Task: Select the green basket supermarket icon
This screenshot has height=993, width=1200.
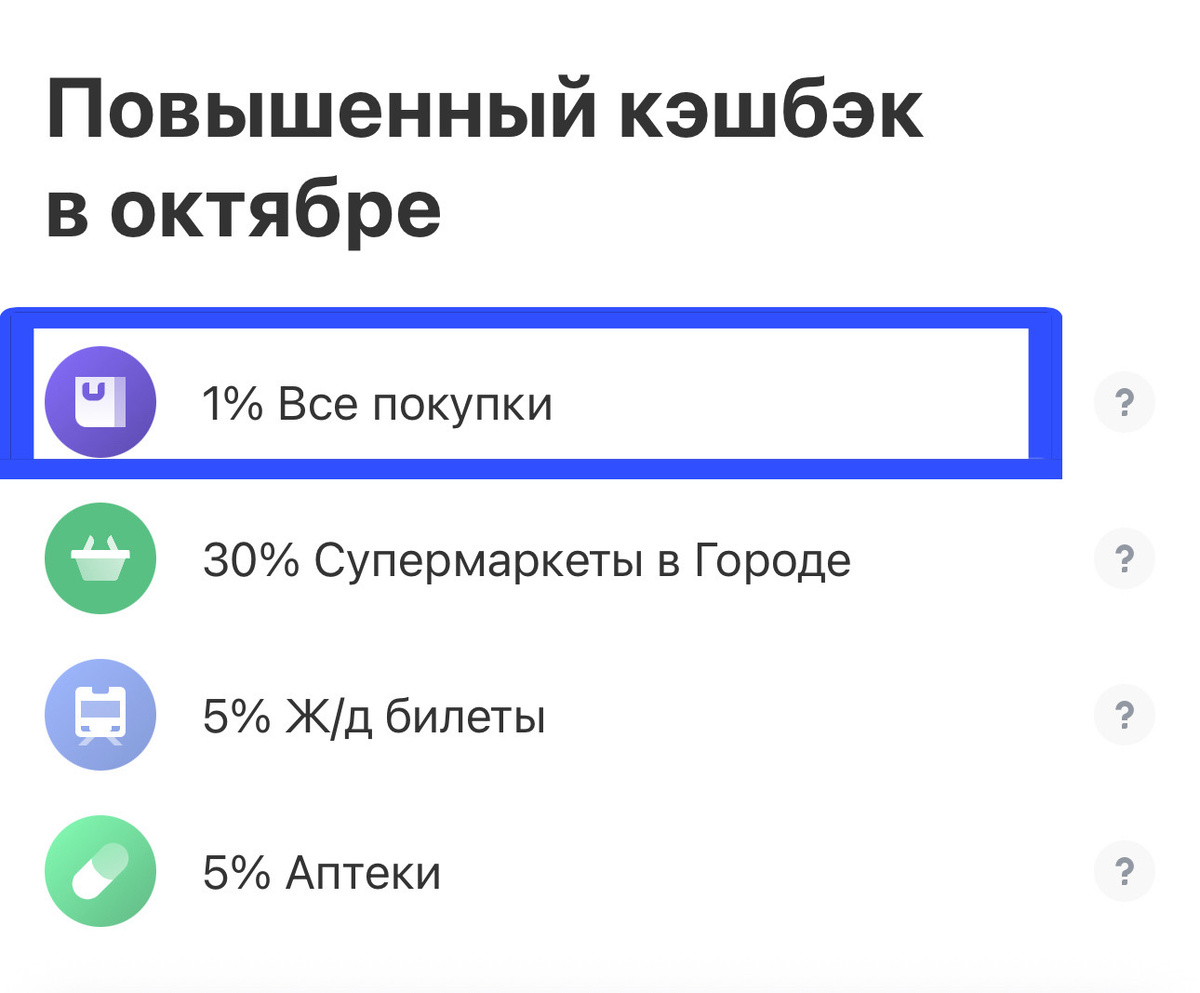Action: pyautogui.click(x=100, y=558)
